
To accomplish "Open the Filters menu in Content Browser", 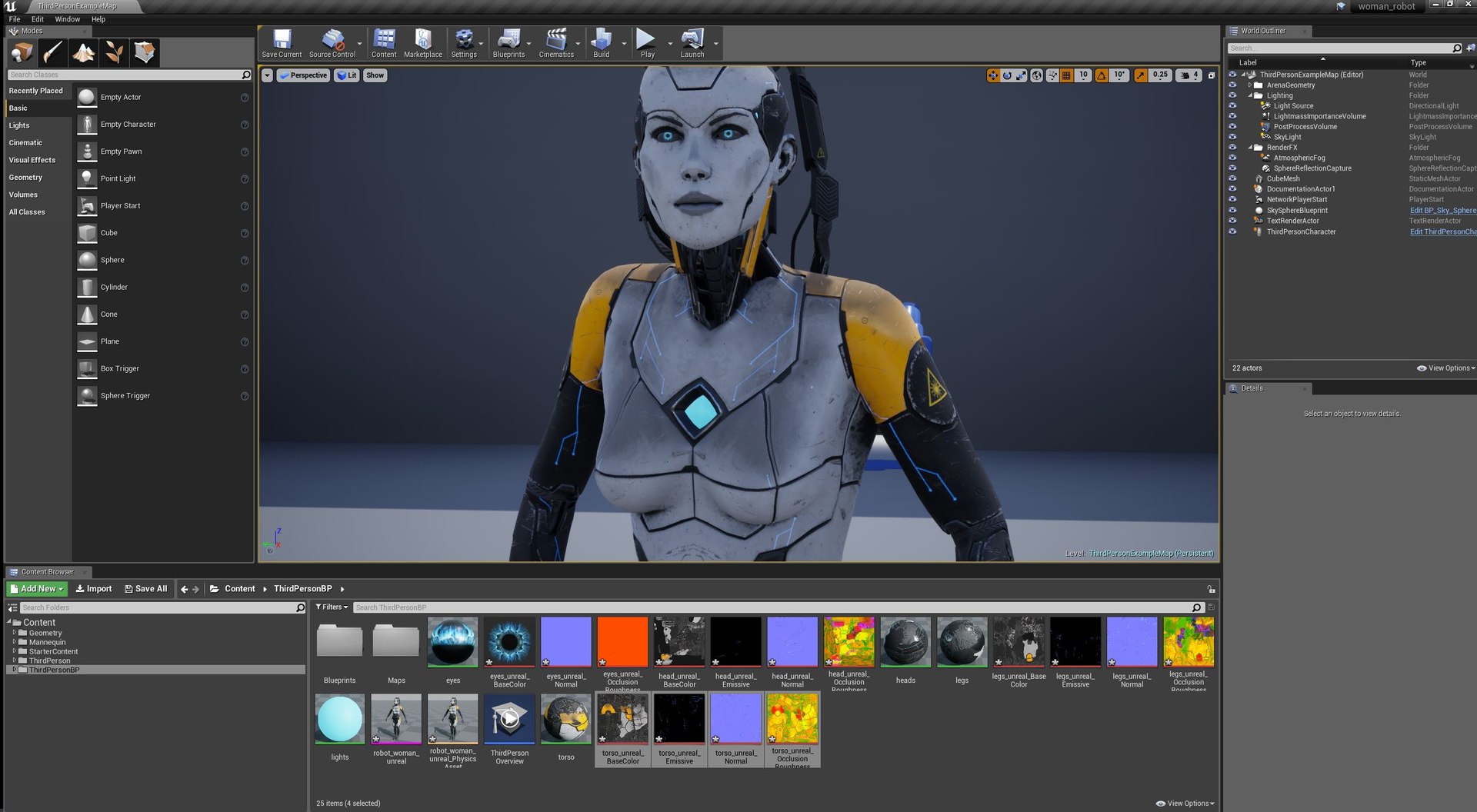I will click(x=332, y=607).
